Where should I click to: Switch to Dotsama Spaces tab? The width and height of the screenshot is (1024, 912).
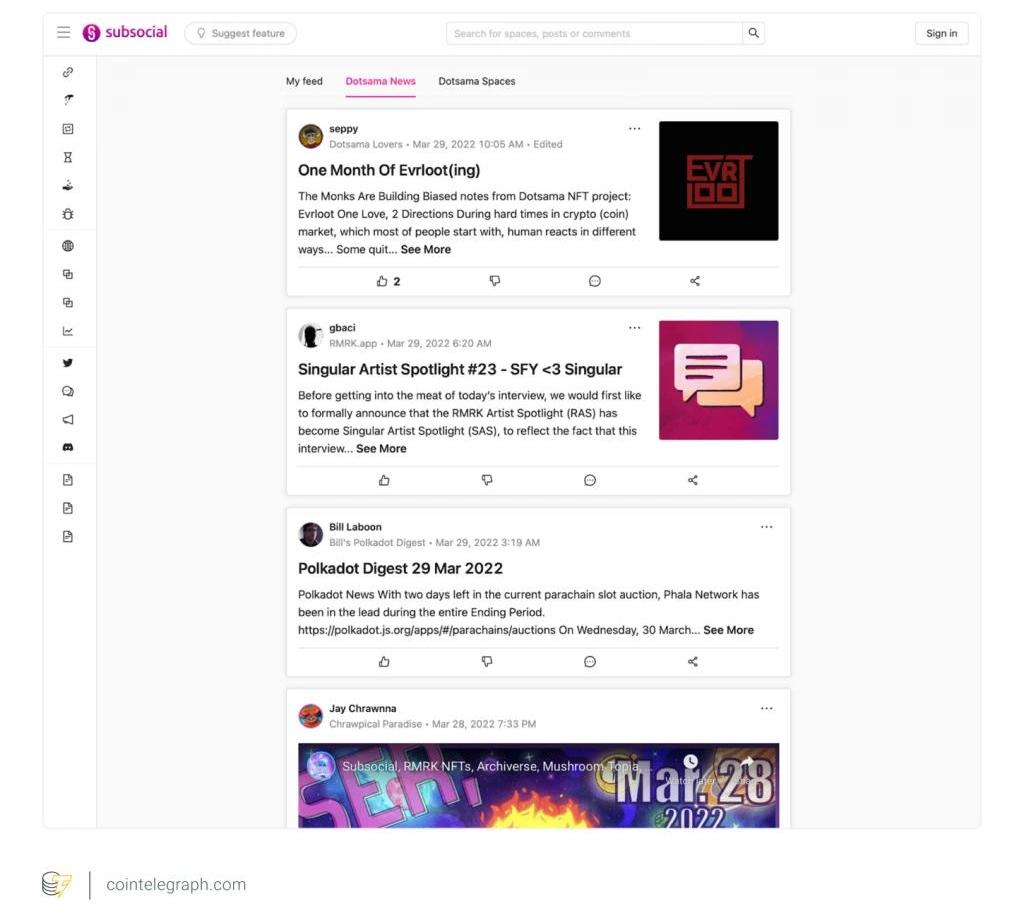pos(477,81)
